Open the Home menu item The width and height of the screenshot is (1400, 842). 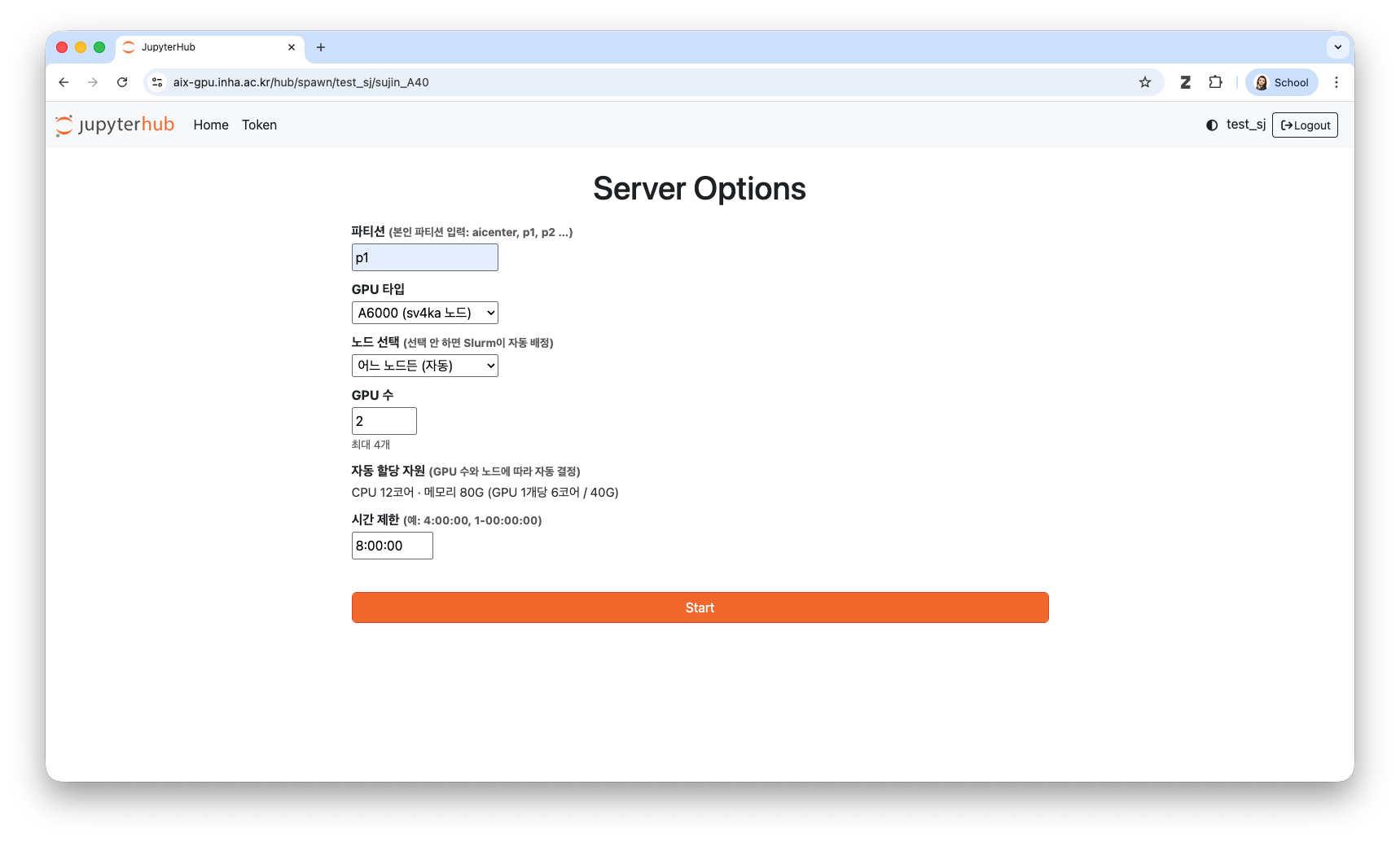pyautogui.click(x=211, y=125)
